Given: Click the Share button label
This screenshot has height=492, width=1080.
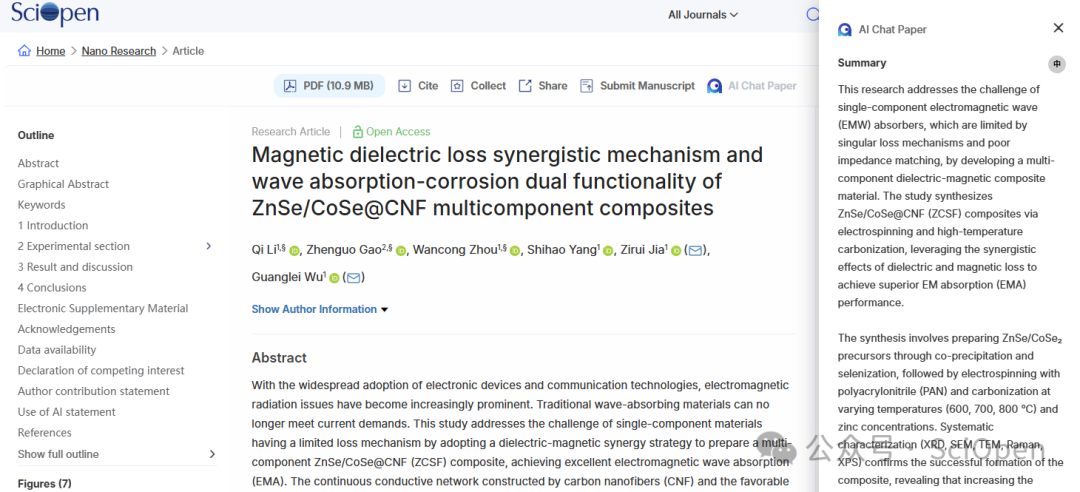Looking at the screenshot, I should coord(553,85).
